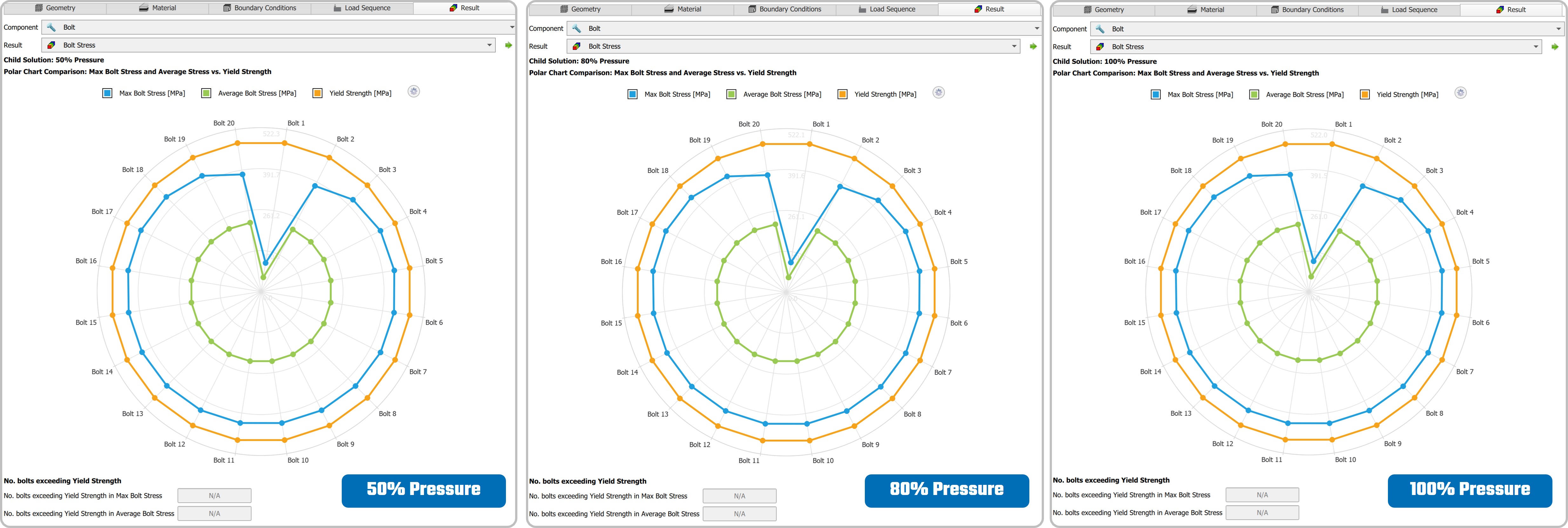Toggle Max Bolt Stress legend box, 50% panel
The image size is (1568, 528).
107,93
